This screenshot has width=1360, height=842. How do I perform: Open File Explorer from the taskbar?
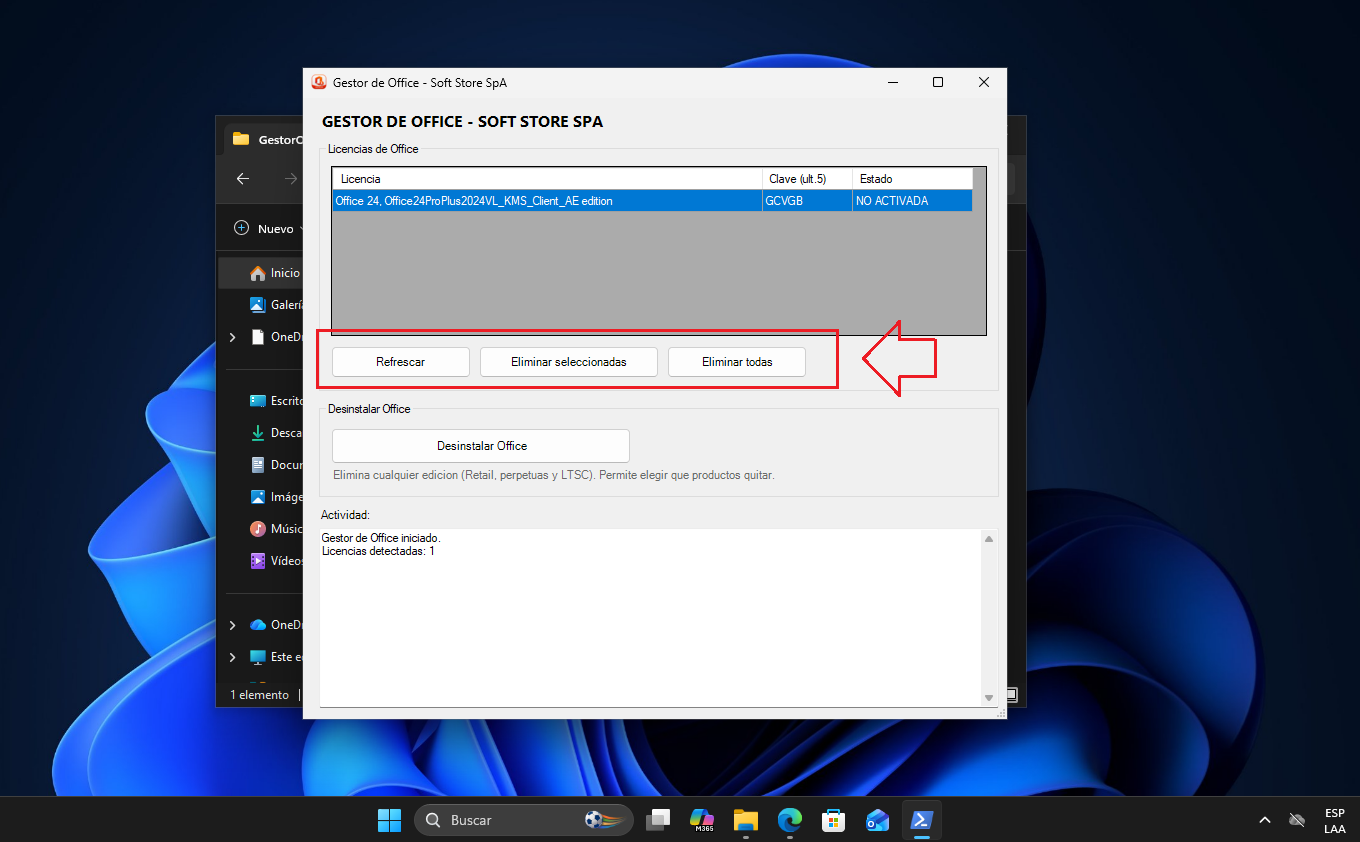point(746,820)
